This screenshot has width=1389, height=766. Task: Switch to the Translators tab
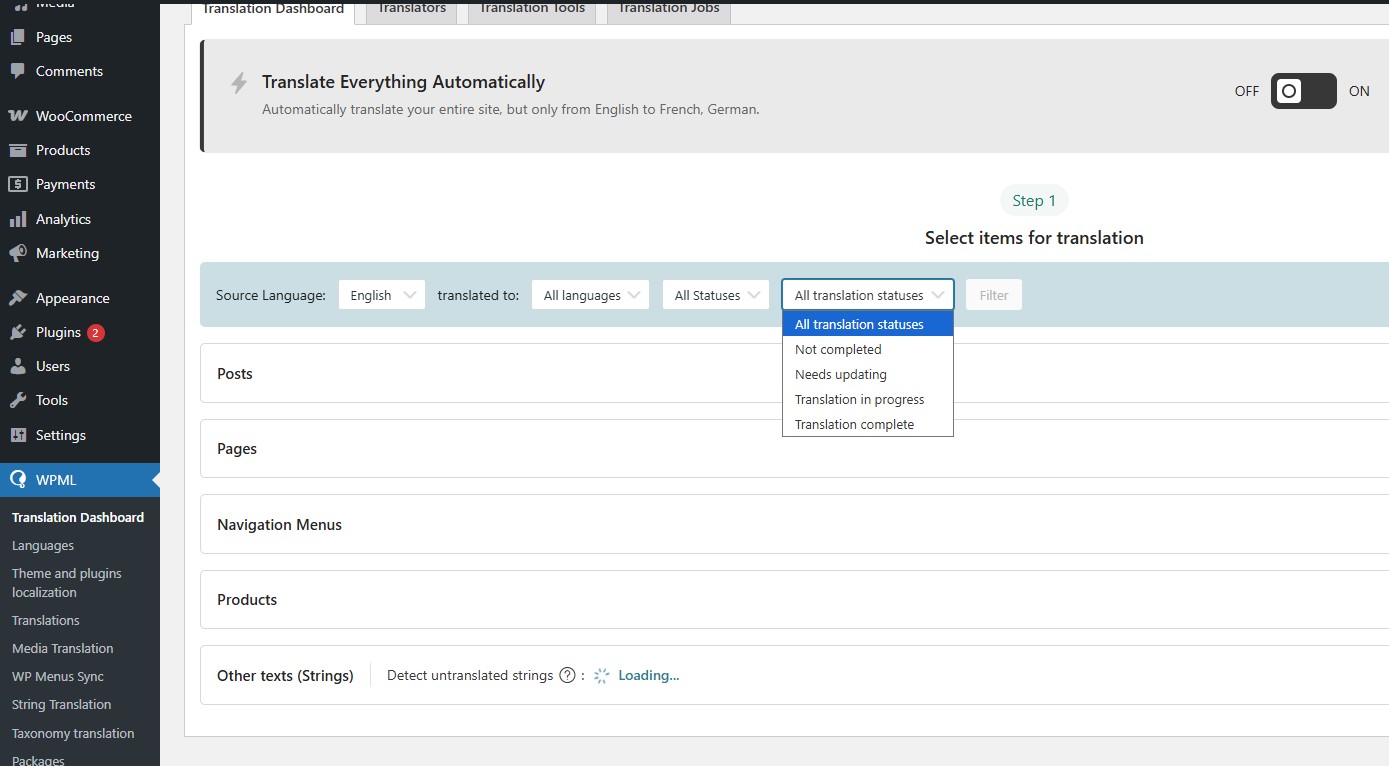tap(411, 9)
